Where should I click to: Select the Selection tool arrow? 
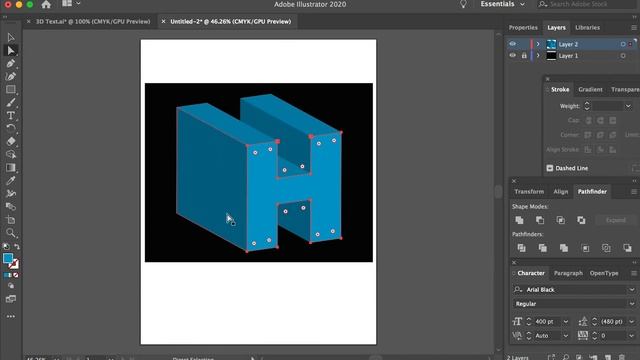tap(11, 38)
